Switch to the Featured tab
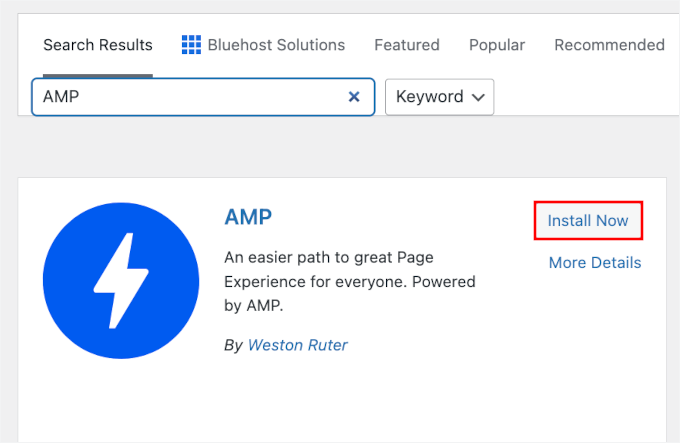This screenshot has height=443, width=680. point(407,45)
